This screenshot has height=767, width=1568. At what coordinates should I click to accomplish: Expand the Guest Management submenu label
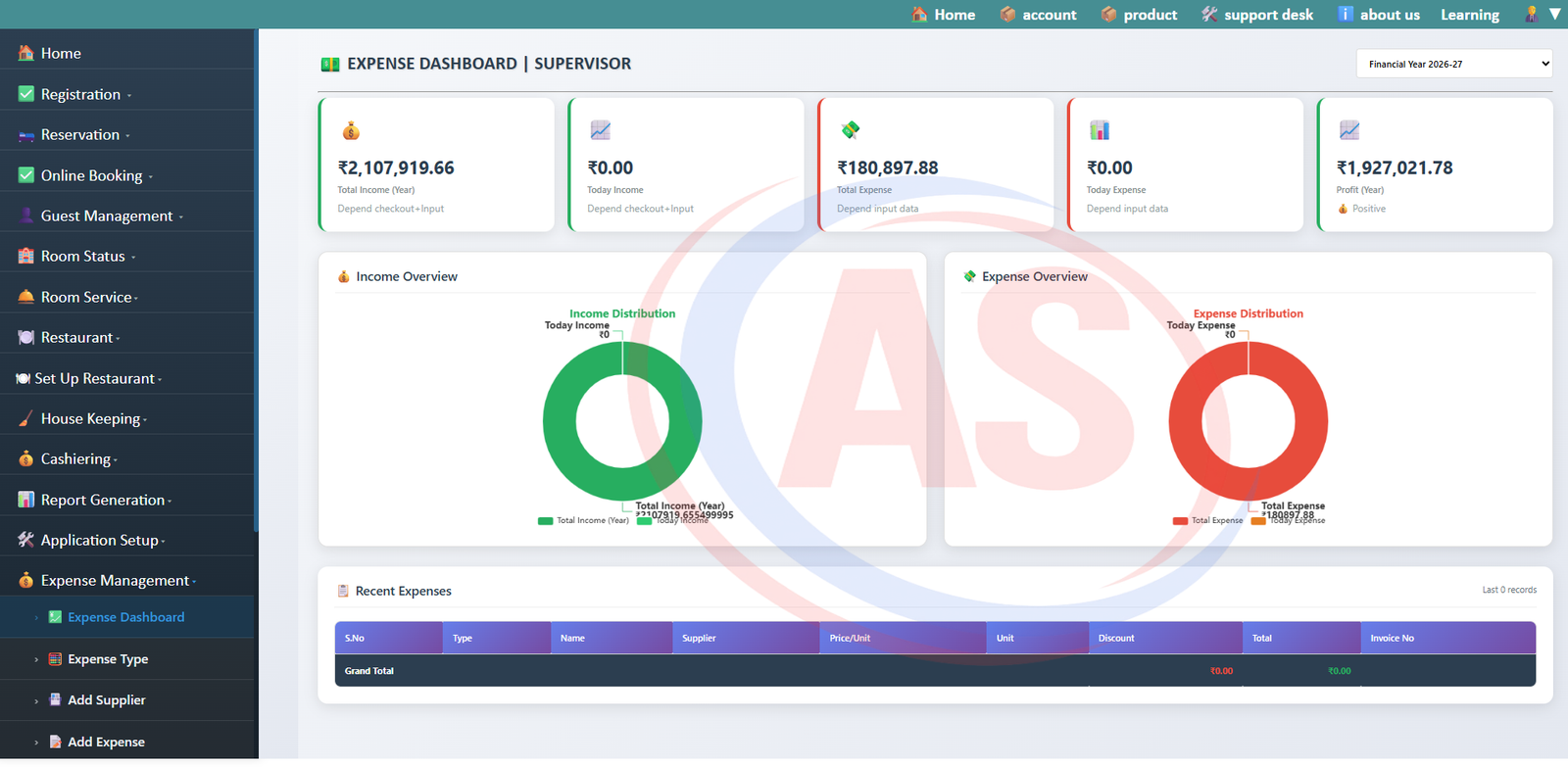coord(107,216)
